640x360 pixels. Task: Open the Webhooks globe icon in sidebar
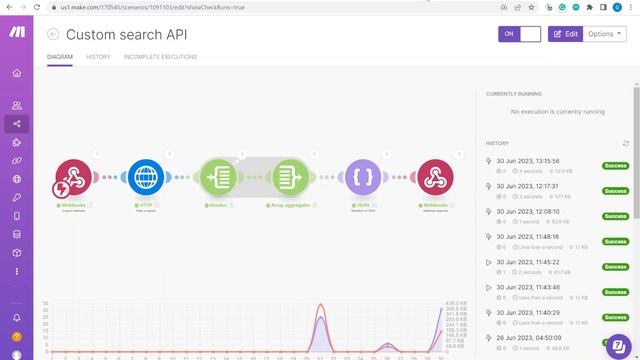17,179
